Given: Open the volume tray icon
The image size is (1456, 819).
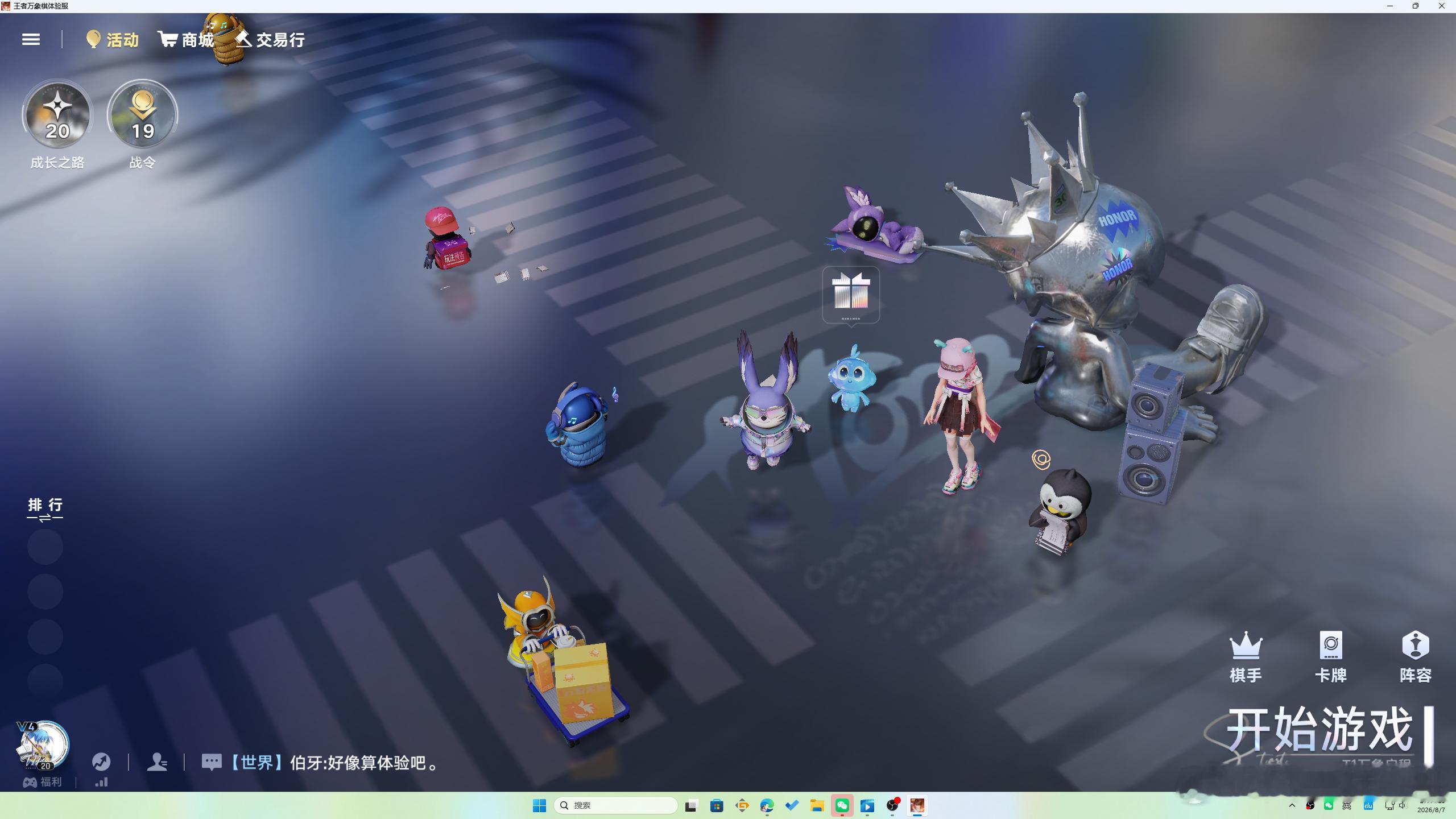Looking at the screenshot, I should click(1403, 805).
